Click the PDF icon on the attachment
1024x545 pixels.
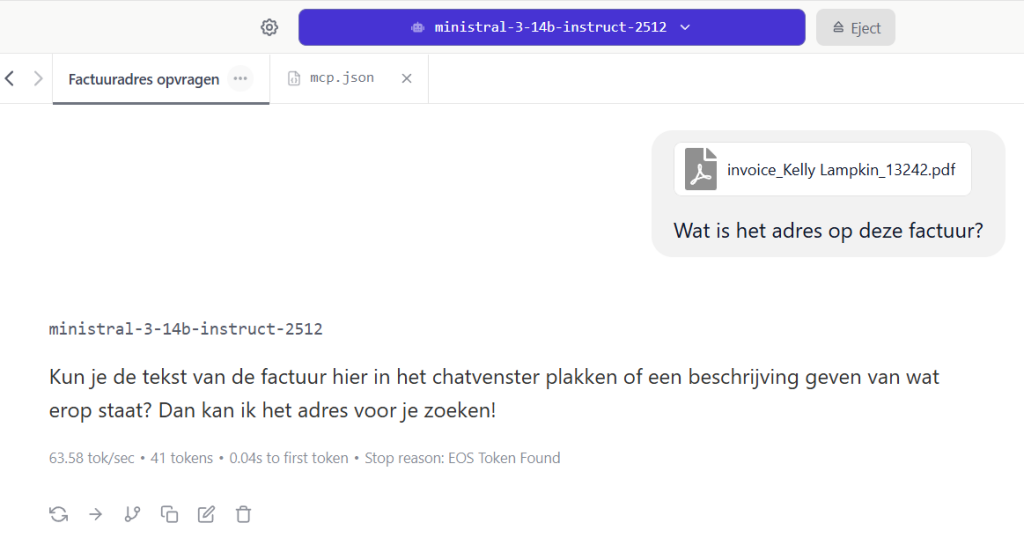click(x=701, y=169)
